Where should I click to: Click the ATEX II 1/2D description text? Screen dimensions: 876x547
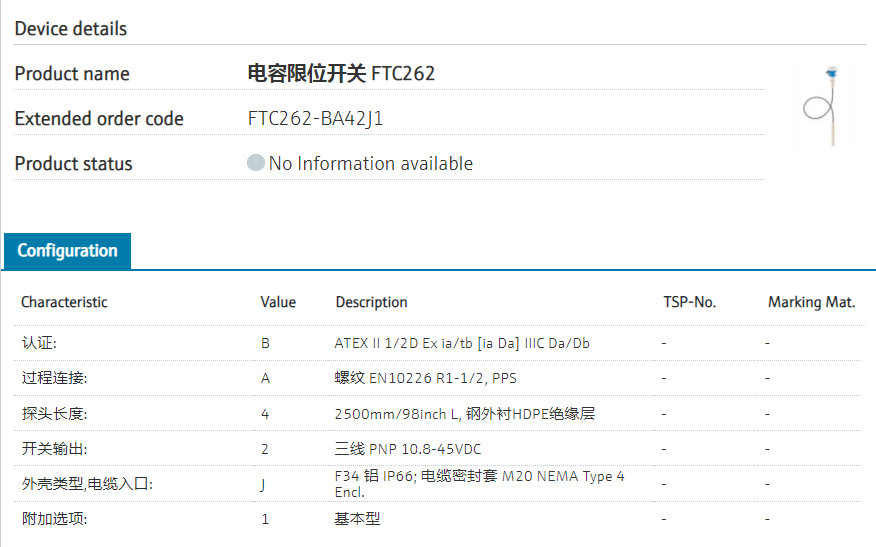coord(462,343)
